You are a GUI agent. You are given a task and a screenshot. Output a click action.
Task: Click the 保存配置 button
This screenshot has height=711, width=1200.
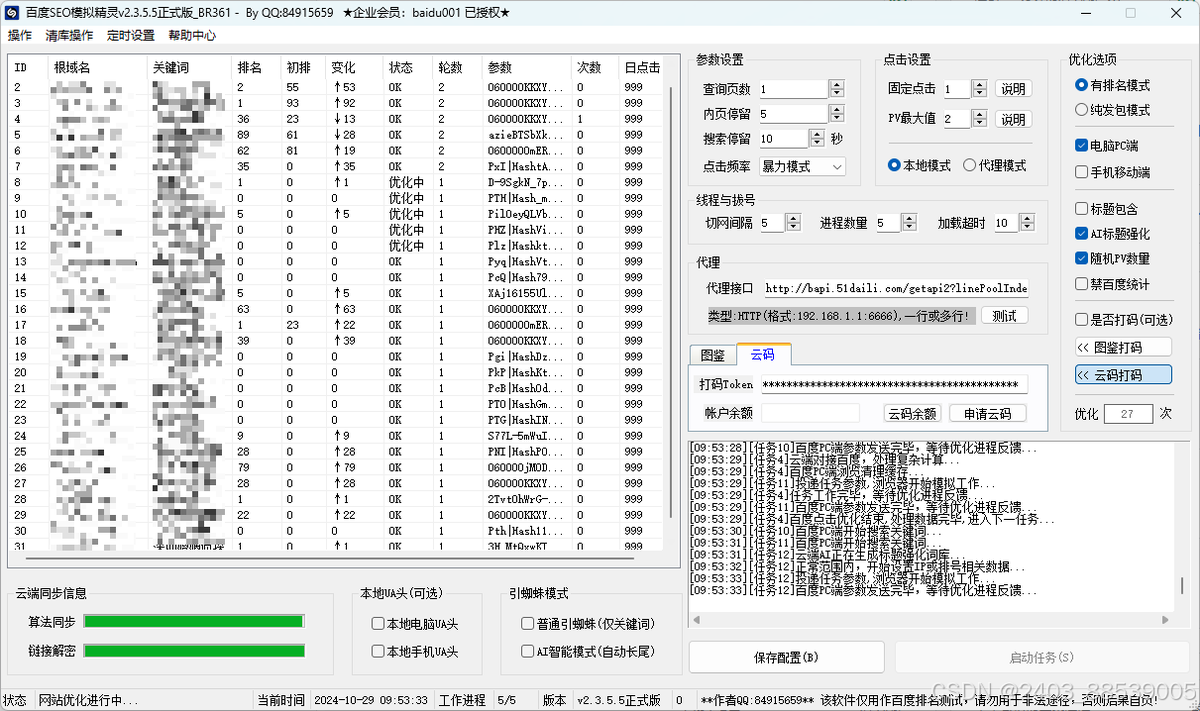click(784, 657)
